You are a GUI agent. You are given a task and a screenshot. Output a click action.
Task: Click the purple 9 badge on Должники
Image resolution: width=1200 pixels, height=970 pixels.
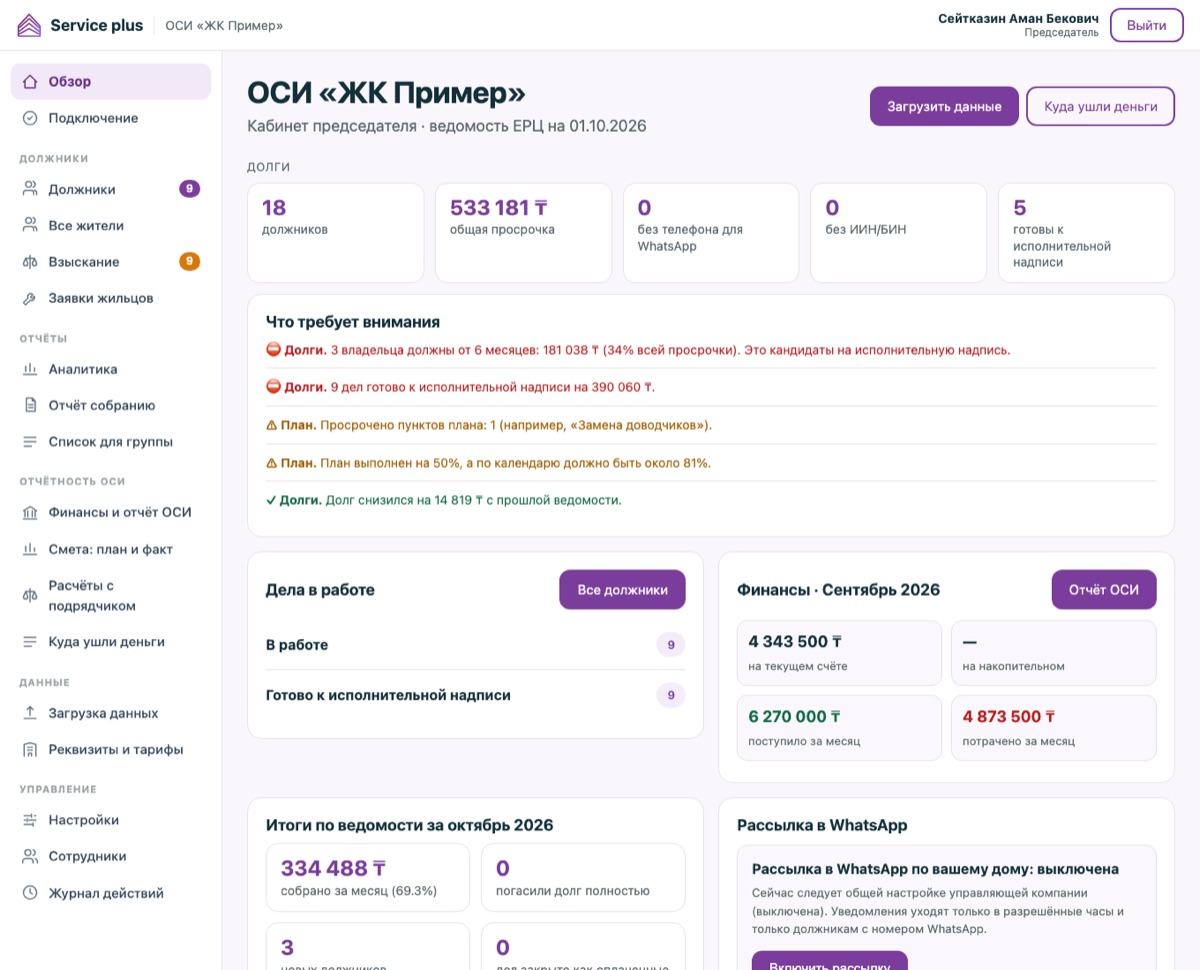[x=189, y=188]
